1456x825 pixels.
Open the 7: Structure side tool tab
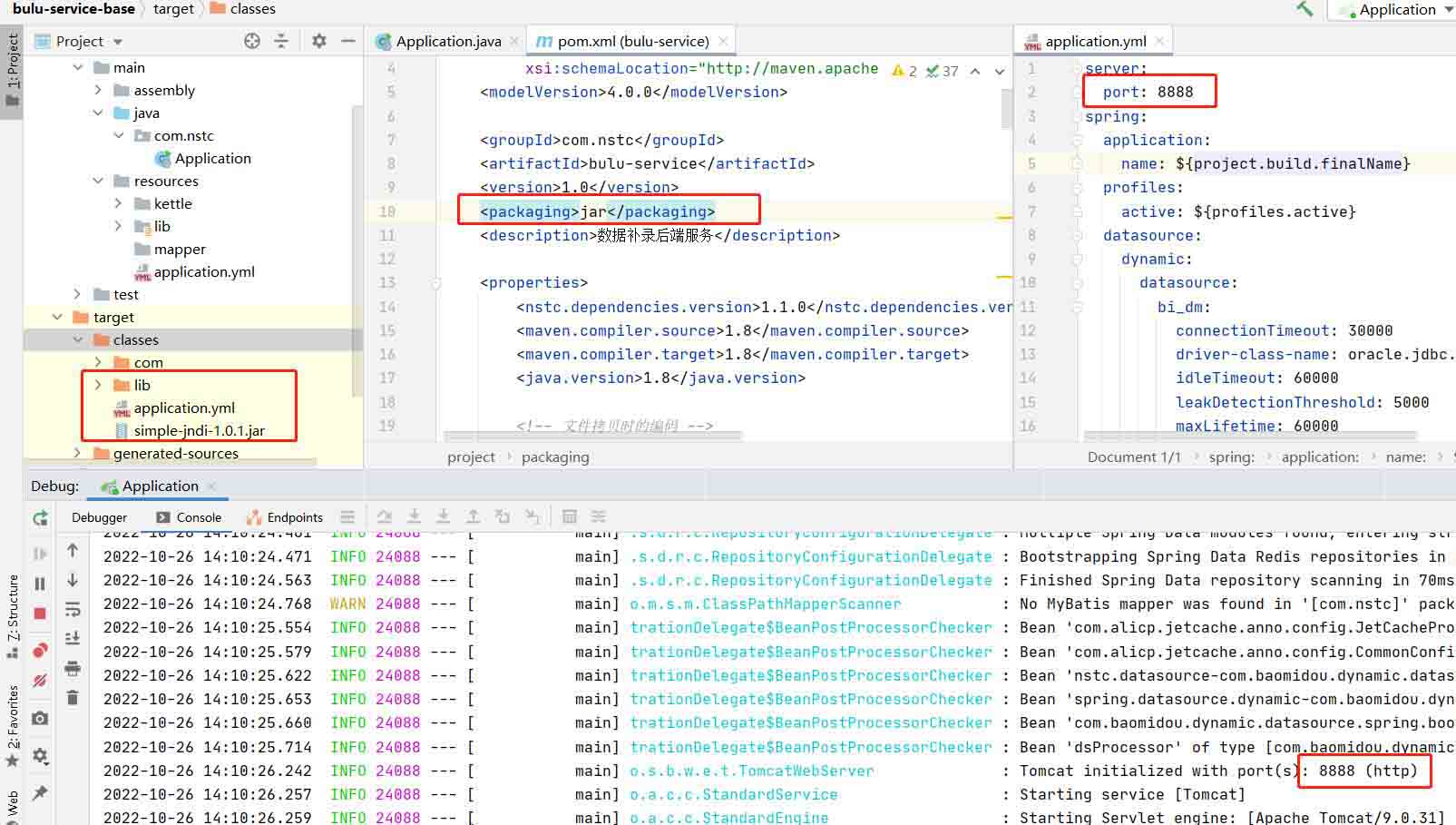pos(12,615)
